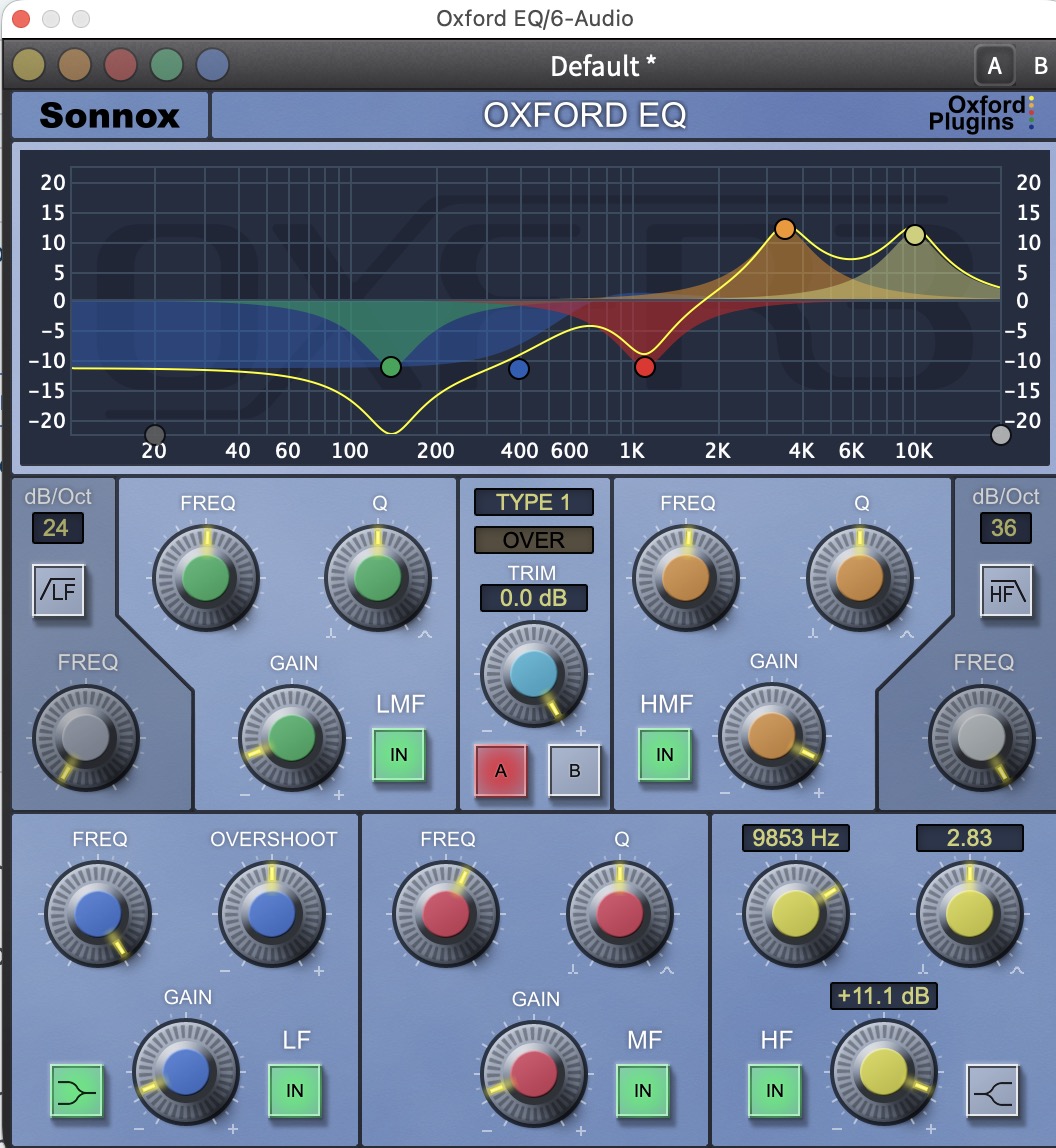
Task: Click the green LMF node on graph
Action: (x=391, y=367)
